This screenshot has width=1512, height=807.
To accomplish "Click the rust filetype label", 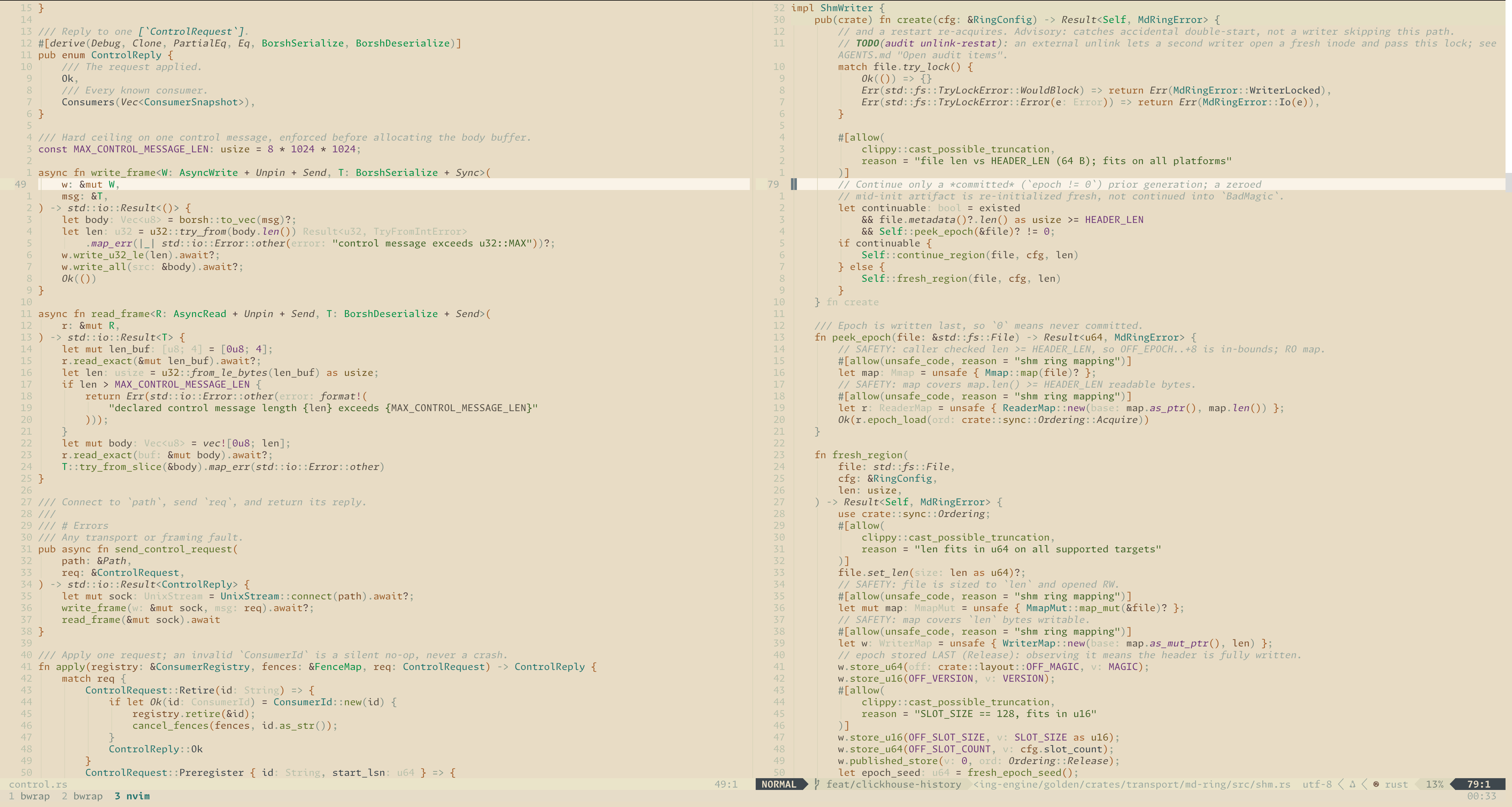I will 1396,784.
